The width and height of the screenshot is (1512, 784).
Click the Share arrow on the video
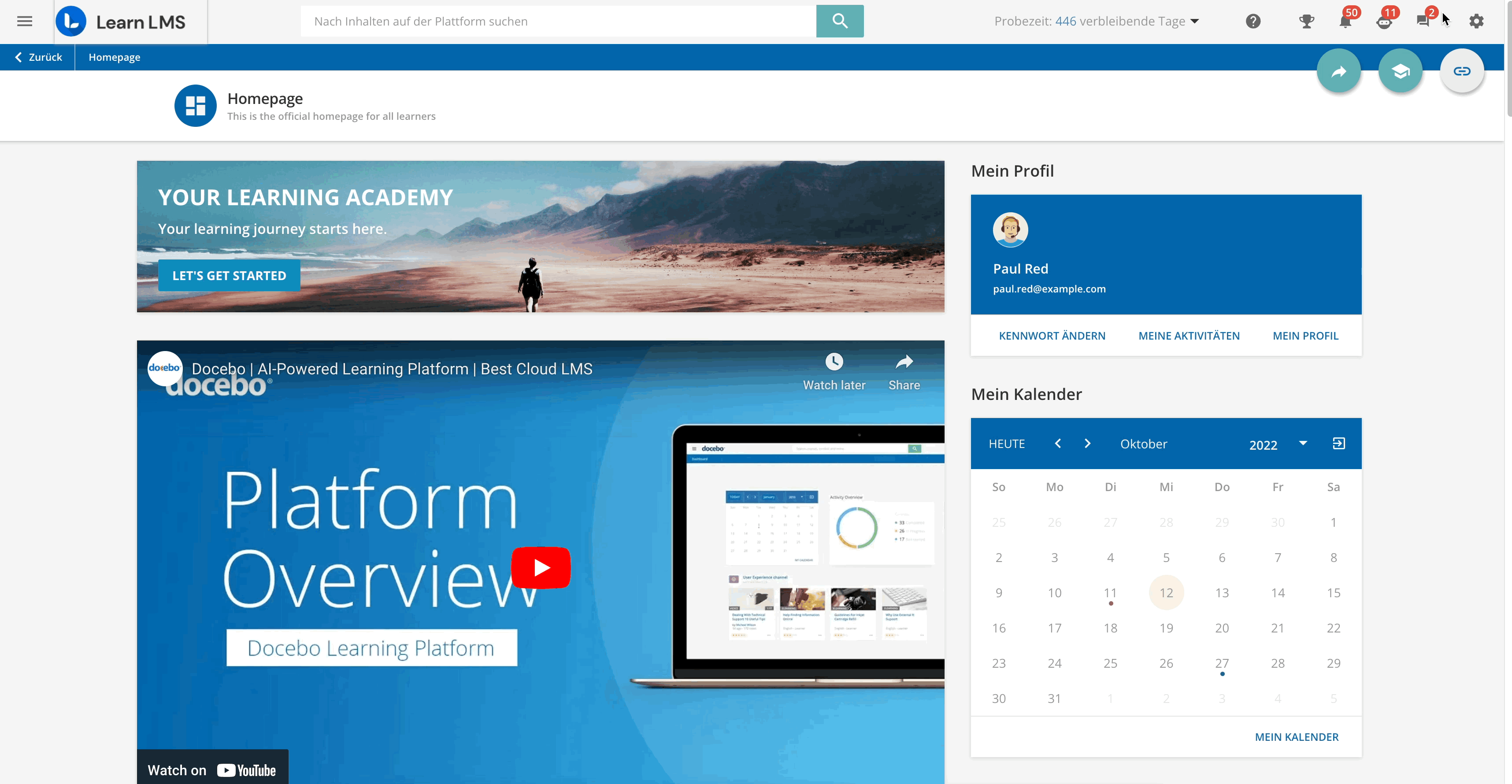[x=904, y=362]
